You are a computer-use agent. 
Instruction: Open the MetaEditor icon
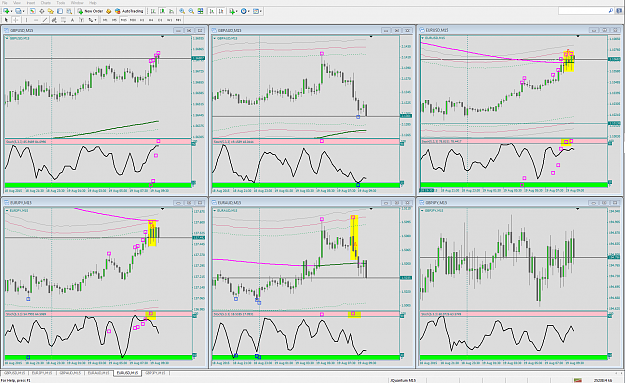click(x=108, y=11)
